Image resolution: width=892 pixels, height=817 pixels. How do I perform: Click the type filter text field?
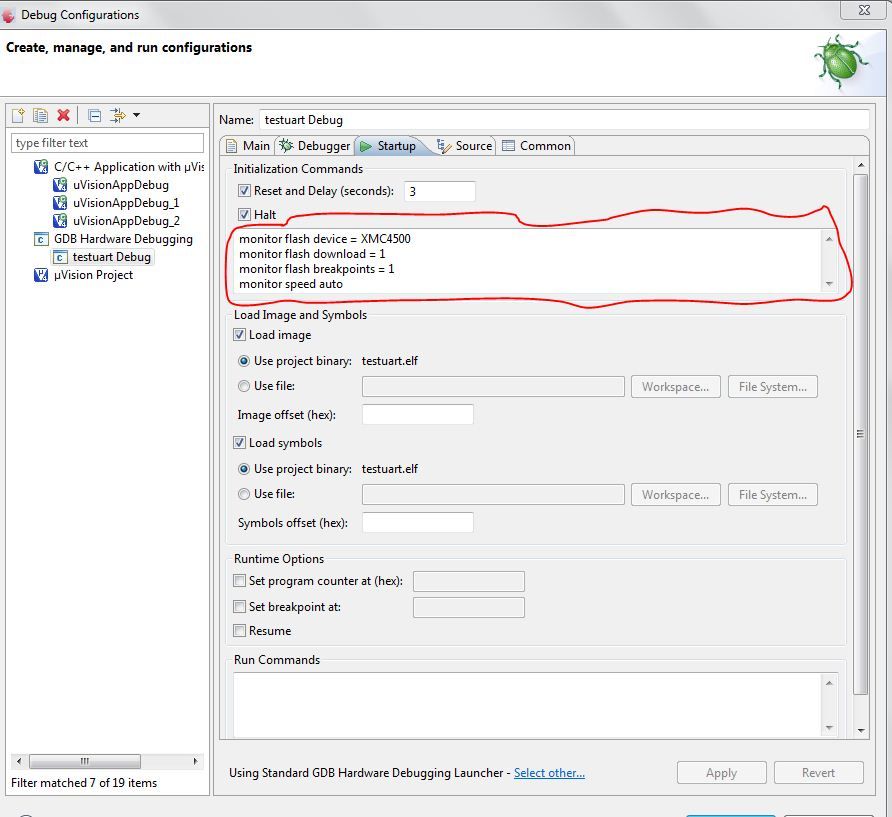click(108, 143)
